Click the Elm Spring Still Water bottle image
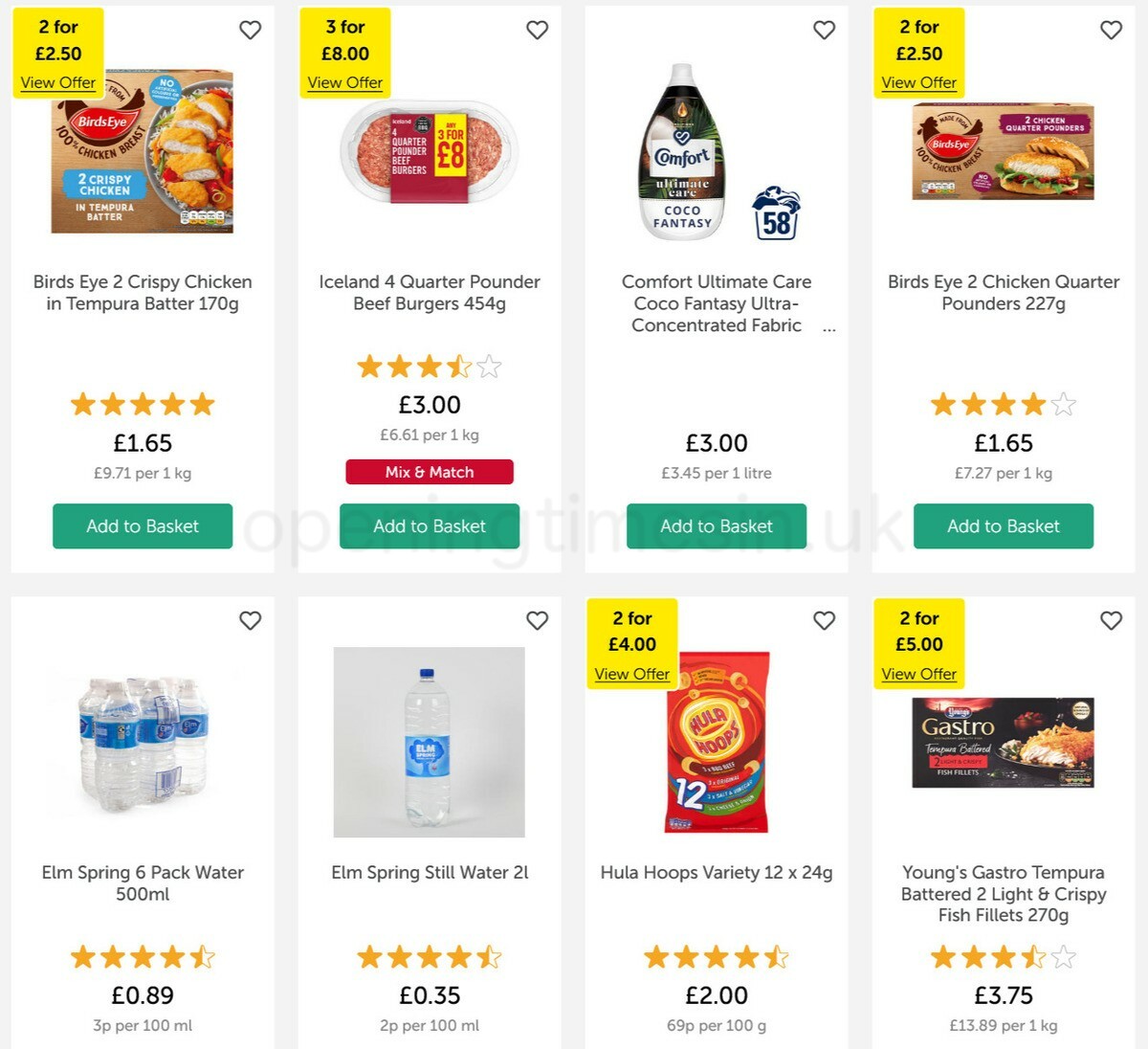The width and height of the screenshot is (1148, 1049). point(429,743)
